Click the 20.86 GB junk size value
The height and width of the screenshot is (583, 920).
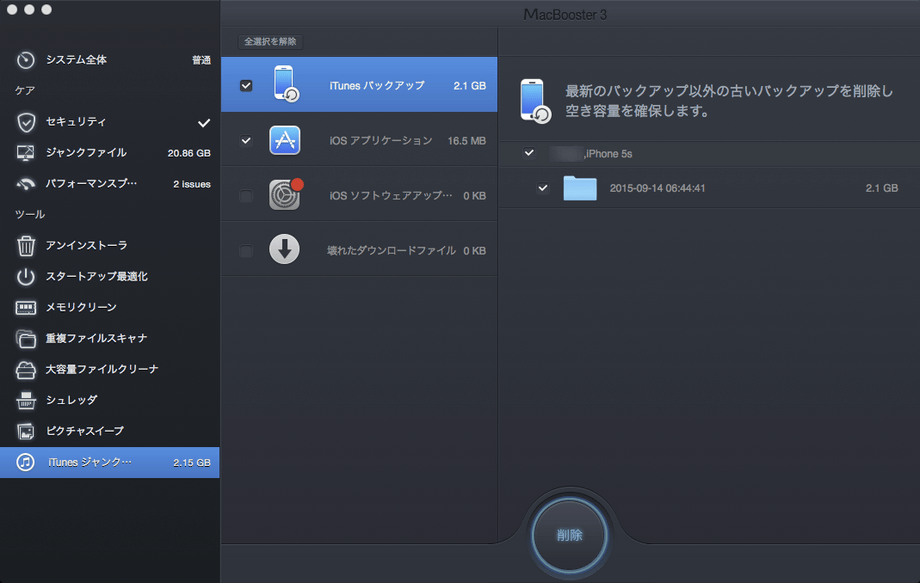(189, 153)
